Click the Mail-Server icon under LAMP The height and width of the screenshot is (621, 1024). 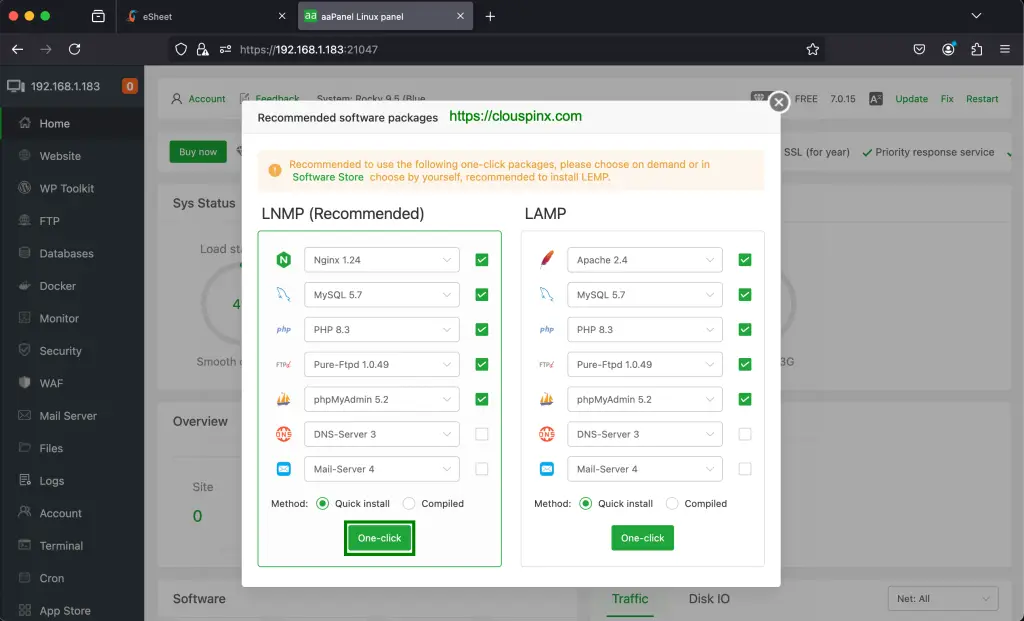[546, 468]
